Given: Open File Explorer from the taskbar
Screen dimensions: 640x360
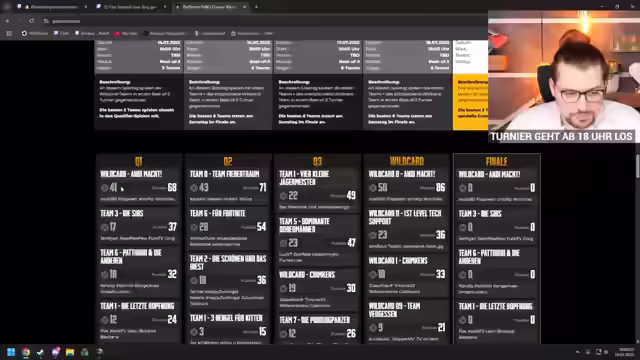Looking at the screenshot, I should click(70, 352).
